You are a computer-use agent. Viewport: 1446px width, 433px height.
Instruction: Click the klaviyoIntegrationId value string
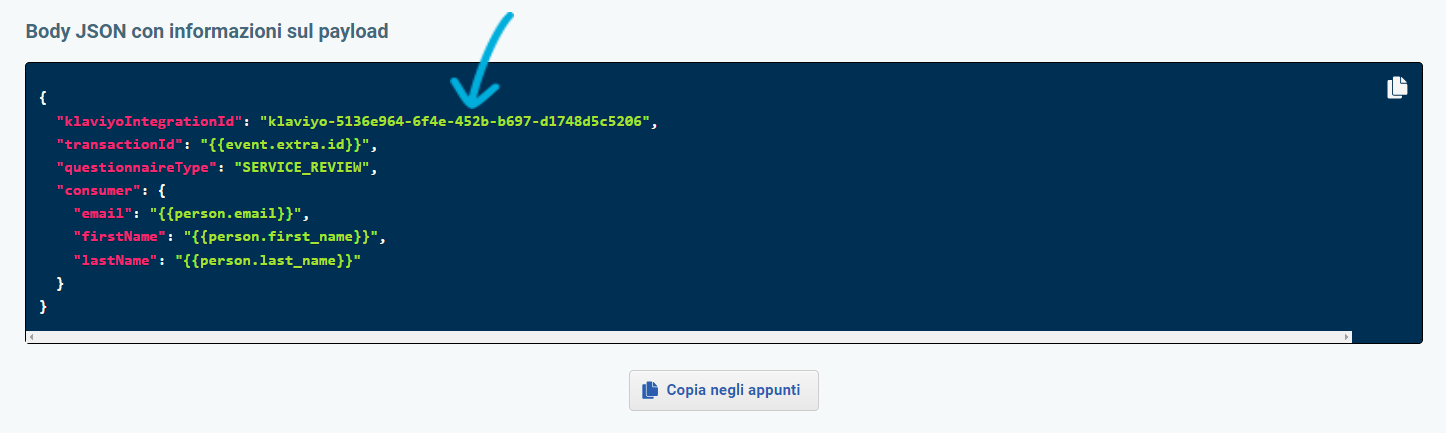457,121
